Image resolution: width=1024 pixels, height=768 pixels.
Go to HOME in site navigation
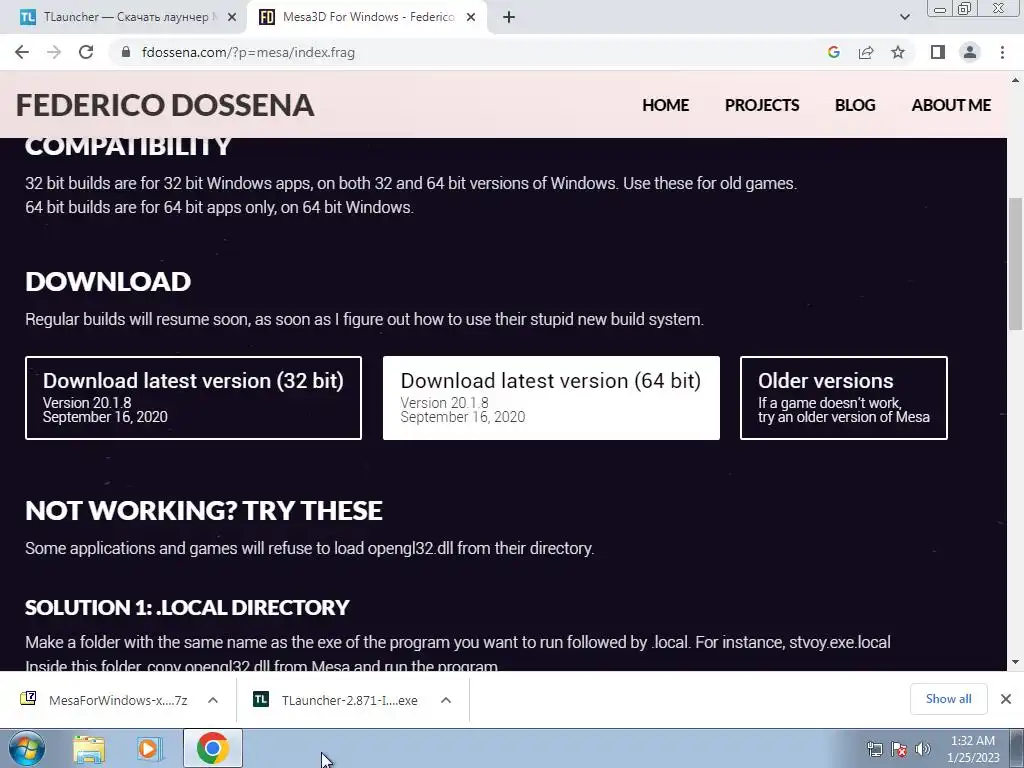pyautogui.click(x=665, y=105)
